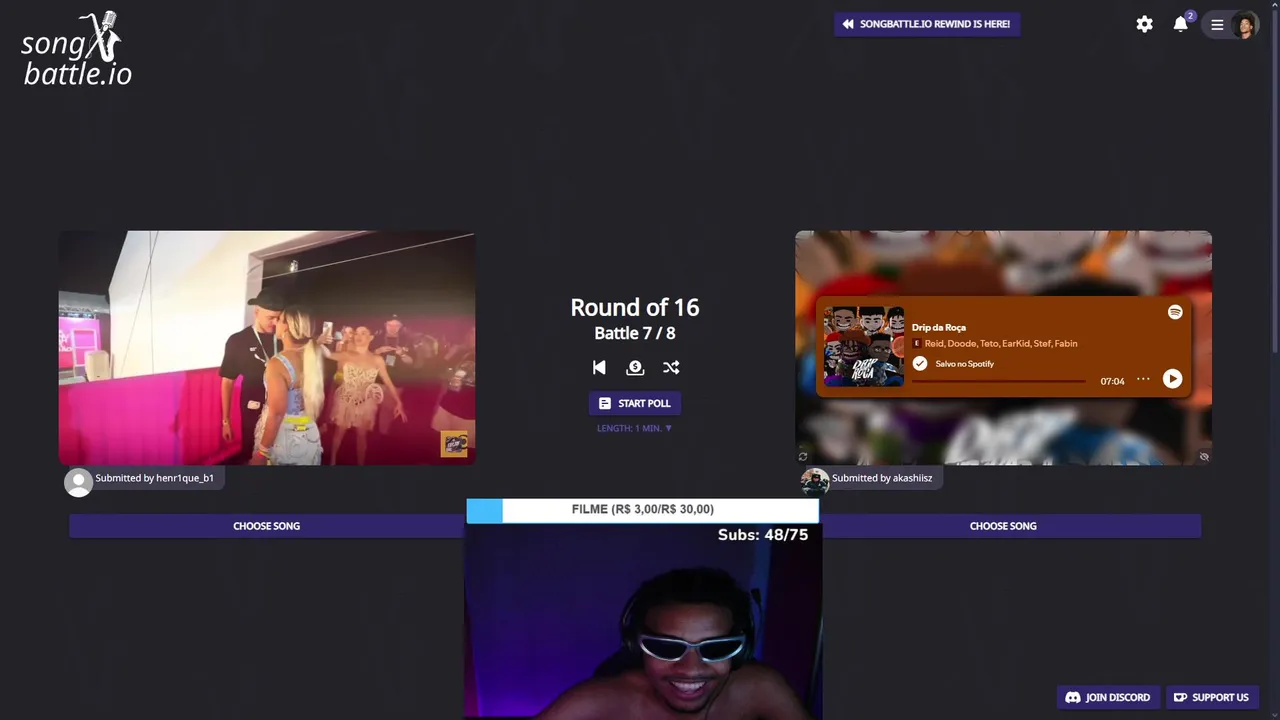Reload the Spotify embed player
This screenshot has height=720, width=1280.
(x=802, y=457)
